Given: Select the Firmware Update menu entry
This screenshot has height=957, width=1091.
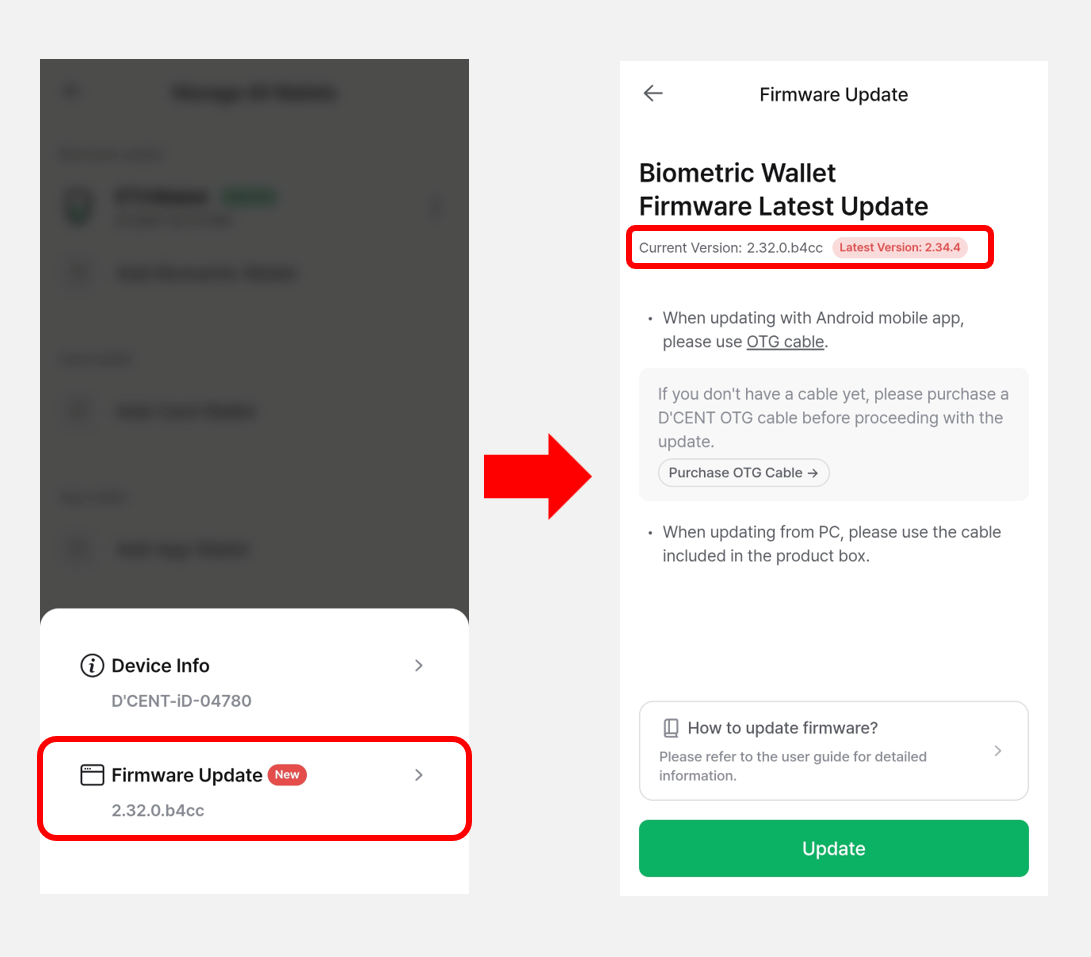Looking at the screenshot, I should click(x=254, y=789).
